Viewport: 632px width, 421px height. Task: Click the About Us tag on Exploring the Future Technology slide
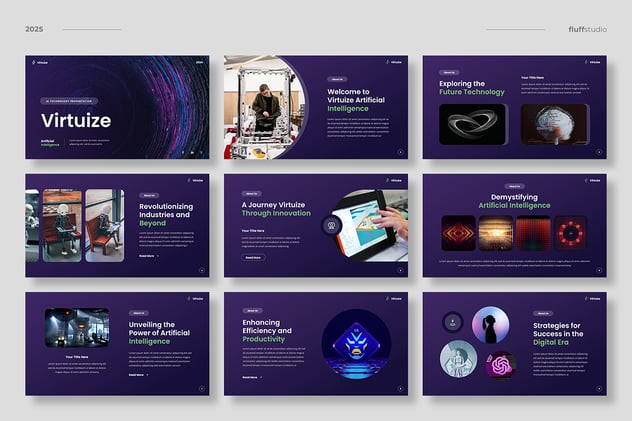tap(450, 72)
